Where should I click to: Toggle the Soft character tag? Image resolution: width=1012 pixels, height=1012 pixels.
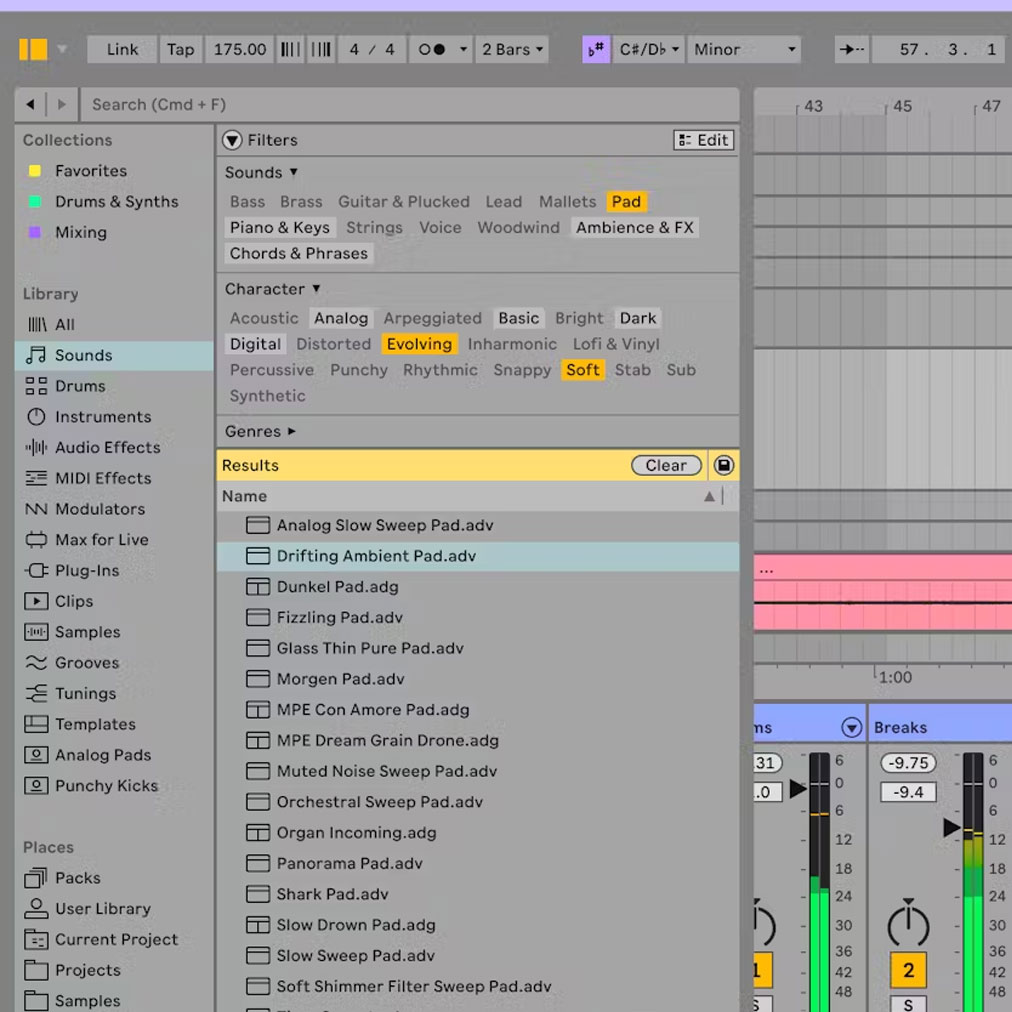583,370
